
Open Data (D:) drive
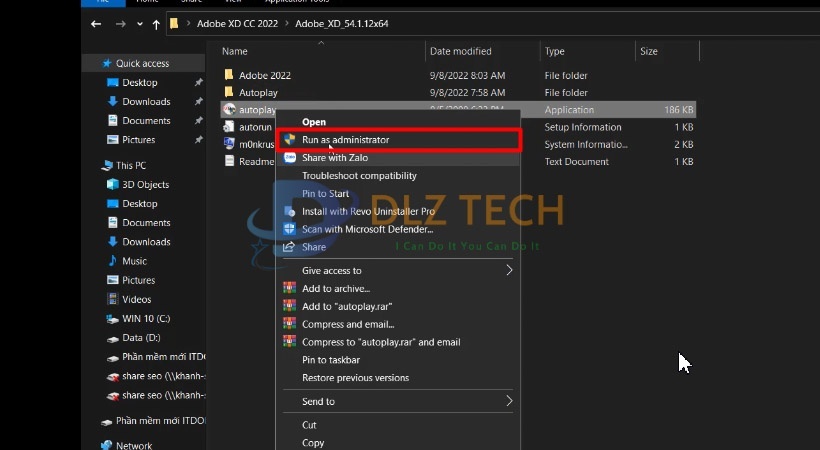tap(141, 338)
